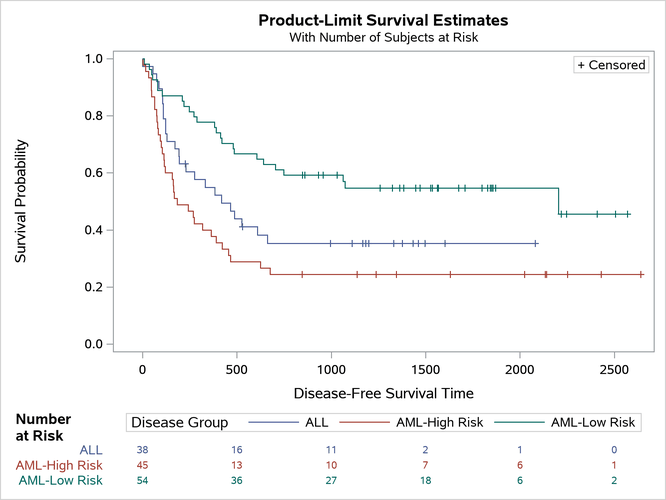Click the 2500 tick label on x-axis
This screenshot has width=666, height=500.
point(614,366)
